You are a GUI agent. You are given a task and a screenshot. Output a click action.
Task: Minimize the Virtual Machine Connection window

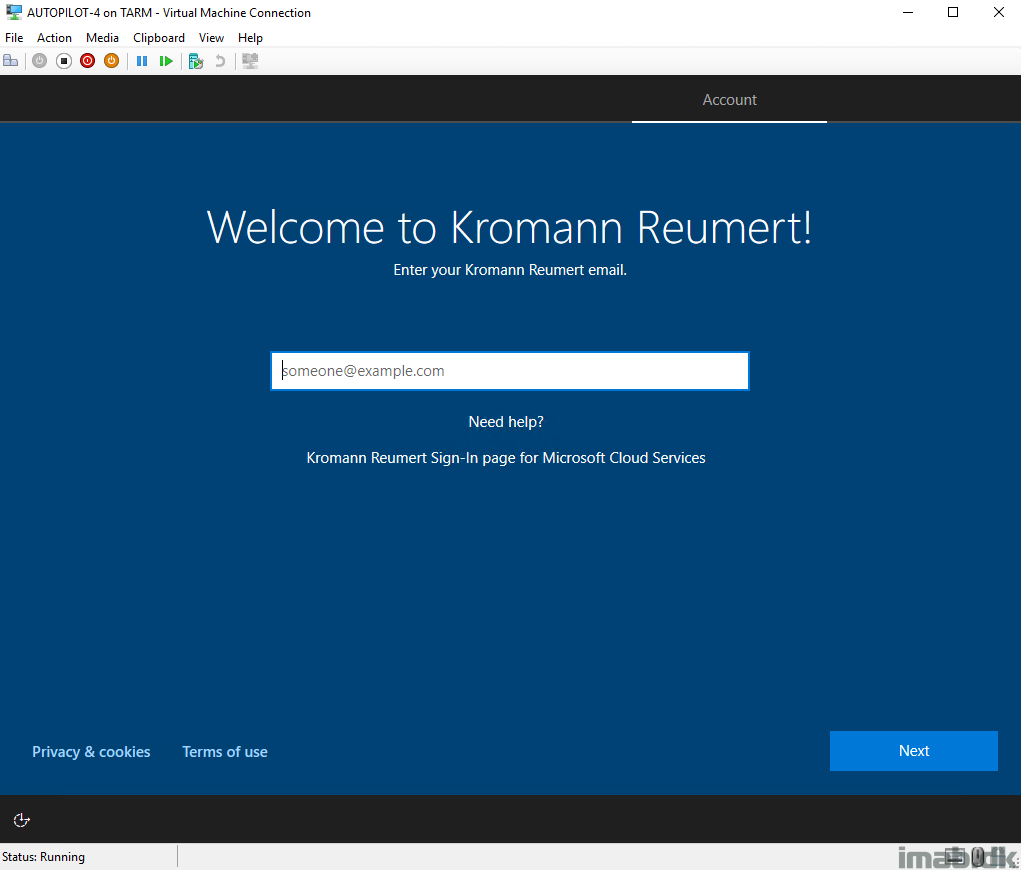click(908, 12)
